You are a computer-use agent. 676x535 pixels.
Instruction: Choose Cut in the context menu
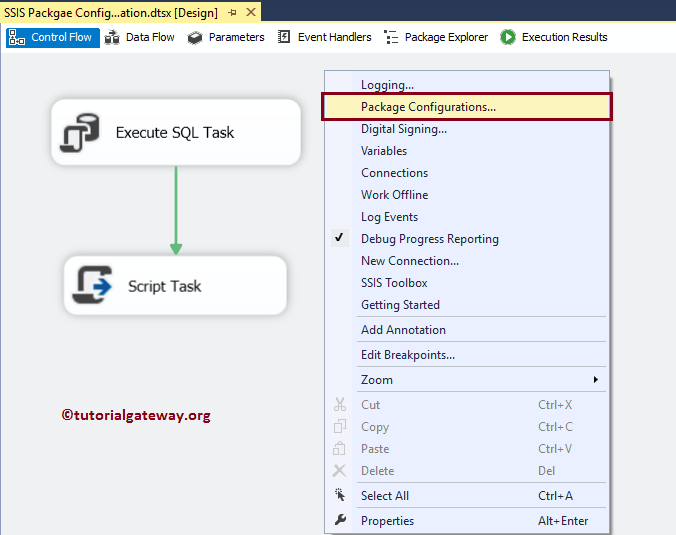point(467,405)
